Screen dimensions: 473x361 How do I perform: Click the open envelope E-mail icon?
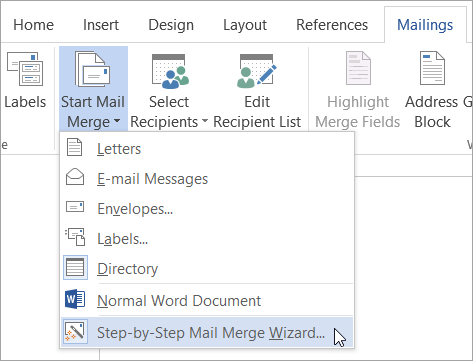point(75,177)
